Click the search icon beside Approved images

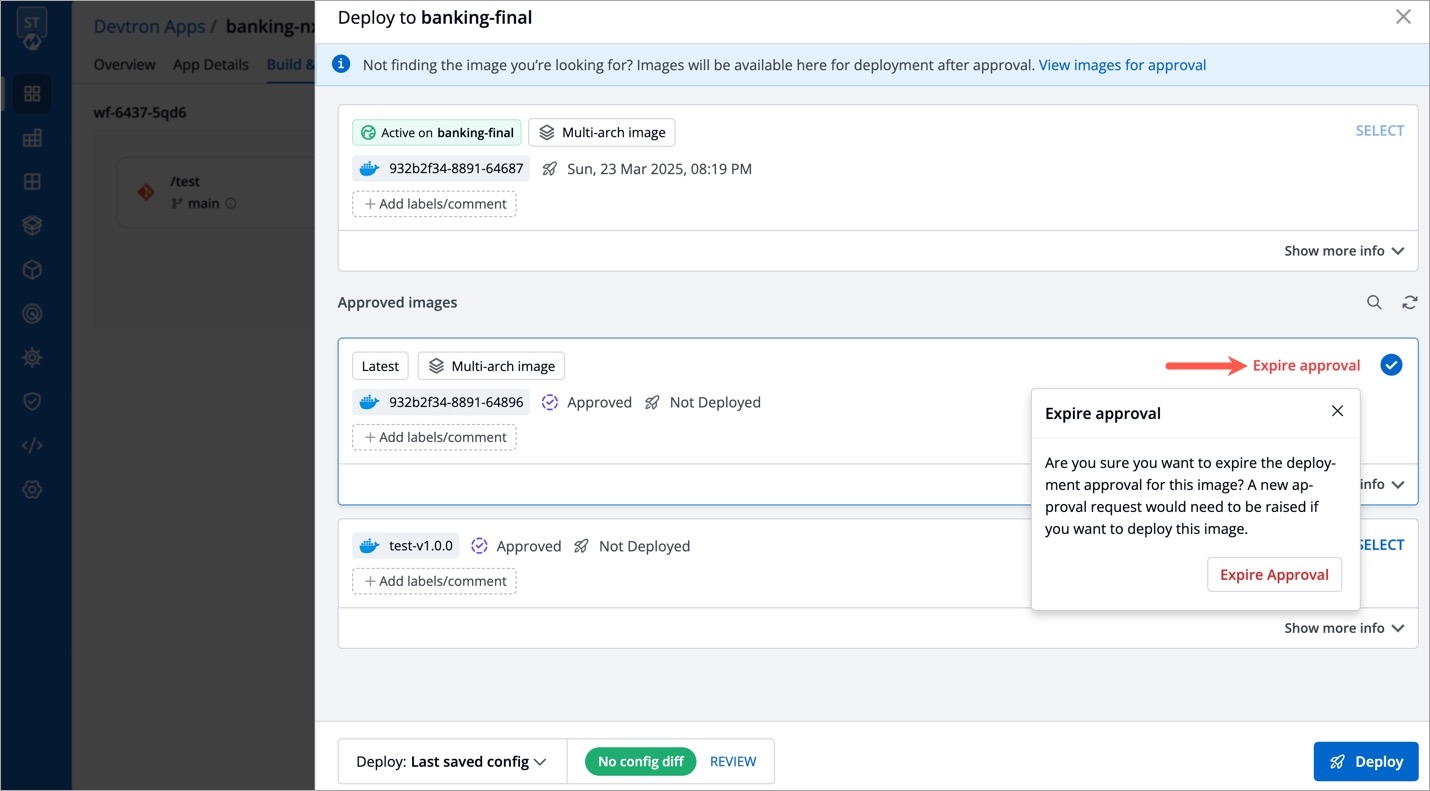[1374, 303]
